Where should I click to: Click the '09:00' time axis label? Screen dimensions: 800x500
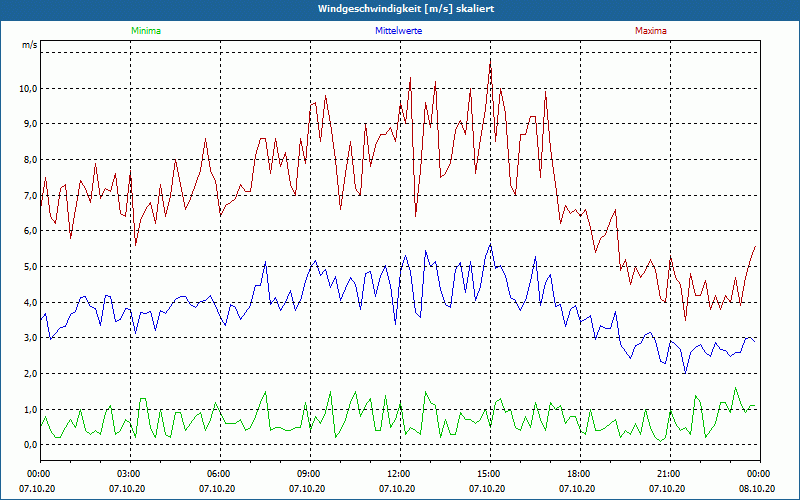pyautogui.click(x=307, y=474)
